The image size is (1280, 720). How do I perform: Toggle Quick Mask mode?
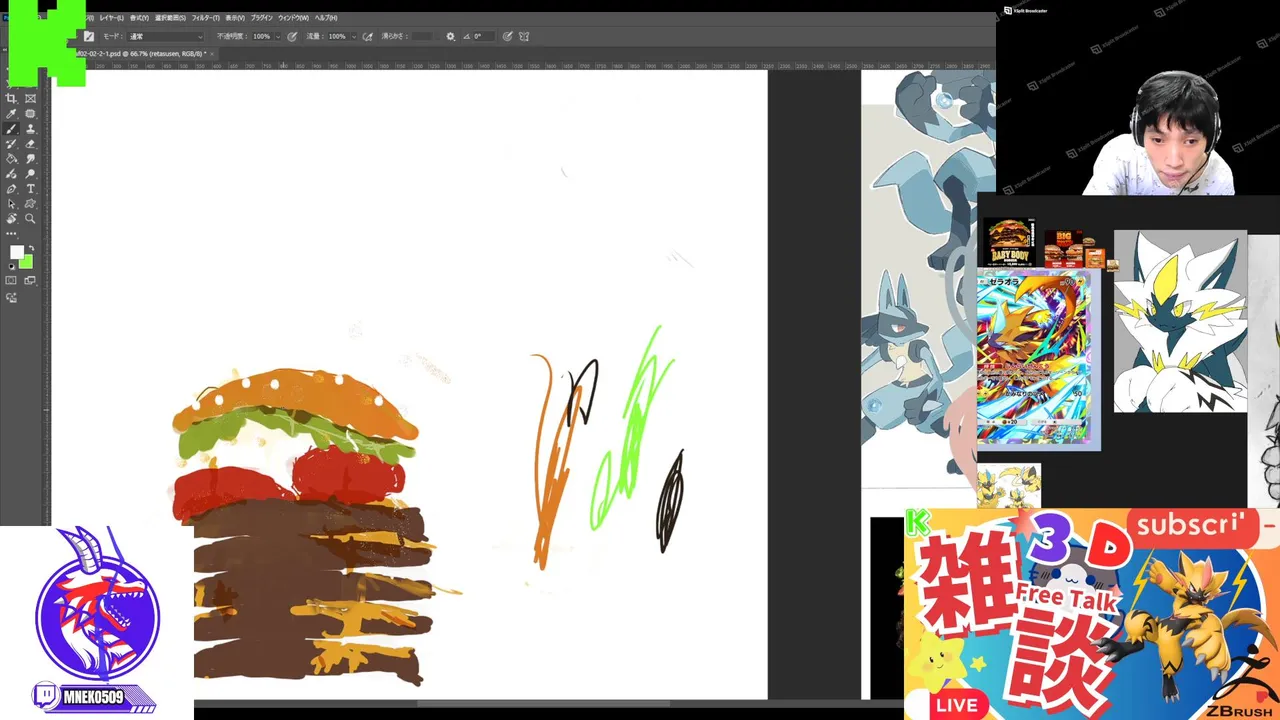click(x=11, y=280)
